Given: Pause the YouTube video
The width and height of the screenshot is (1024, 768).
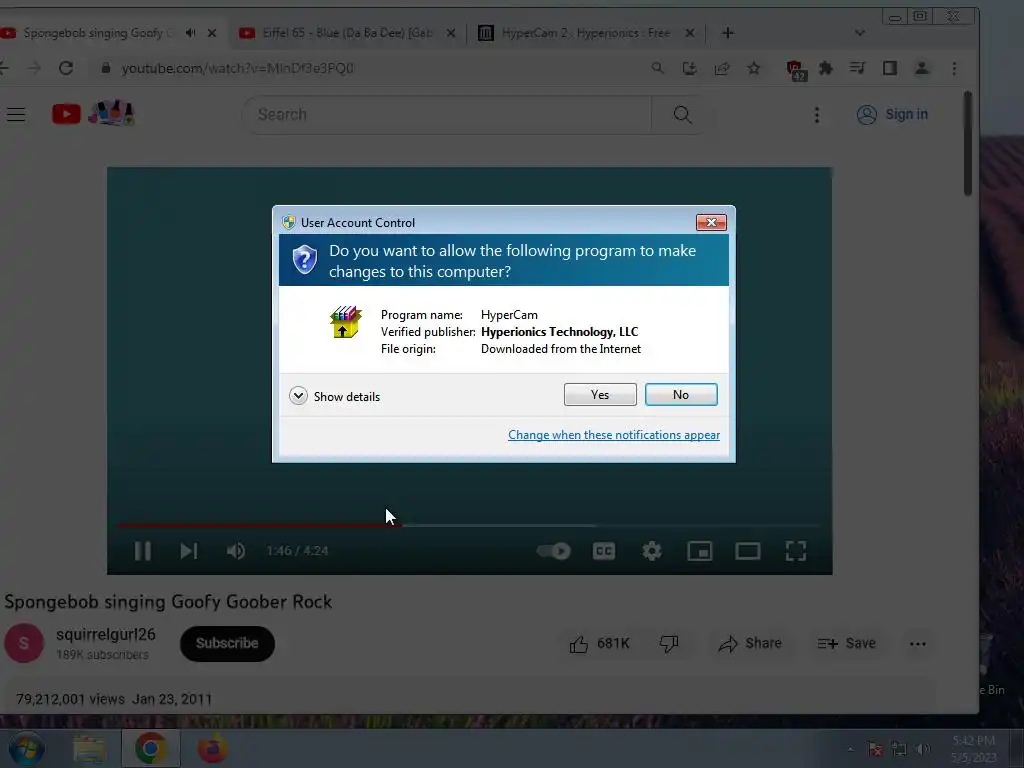Looking at the screenshot, I should [x=142, y=551].
